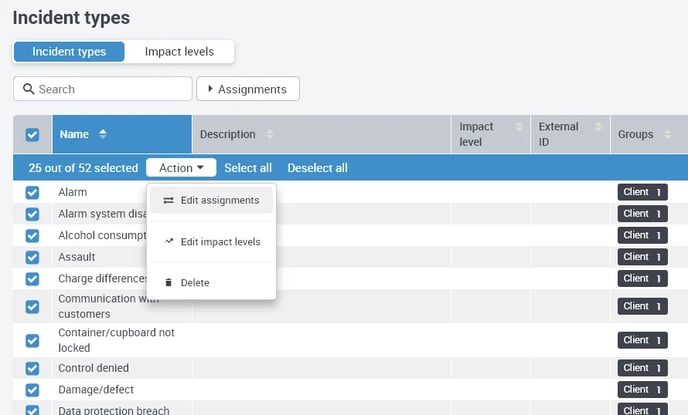Click the Groups column sort arrows
This screenshot has height=415, width=688.
[x=667, y=134]
